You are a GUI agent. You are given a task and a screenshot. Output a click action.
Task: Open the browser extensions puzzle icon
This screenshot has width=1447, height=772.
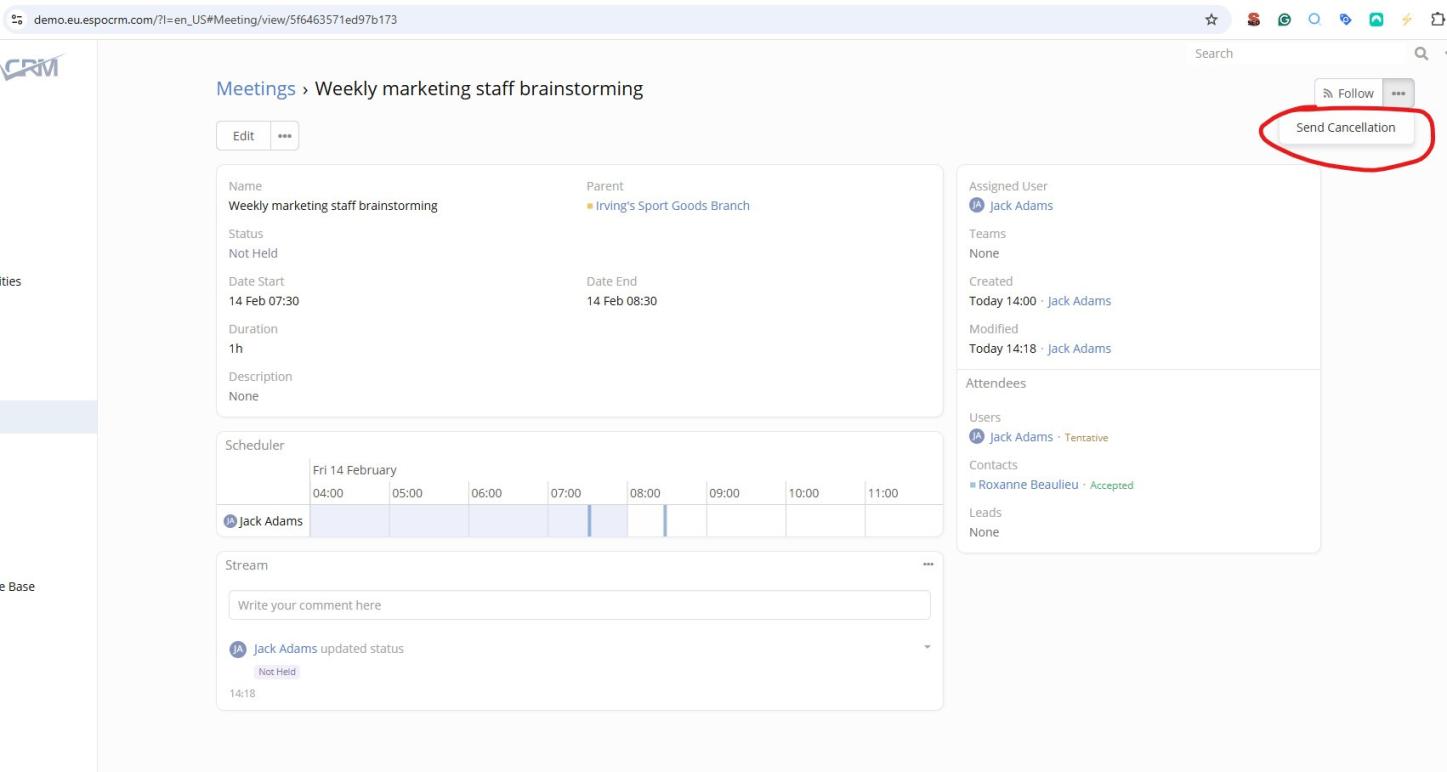pos(1438,19)
